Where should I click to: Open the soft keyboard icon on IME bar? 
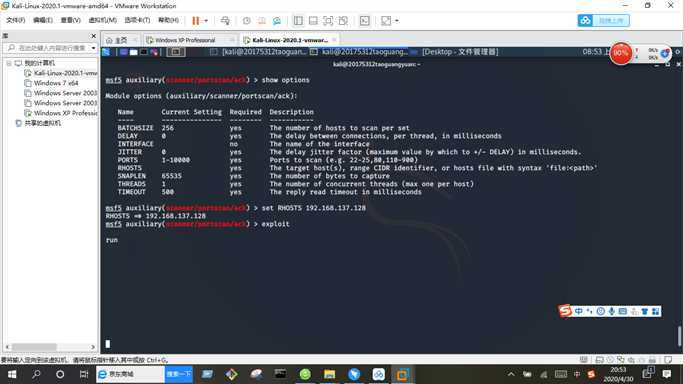coord(622,311)
